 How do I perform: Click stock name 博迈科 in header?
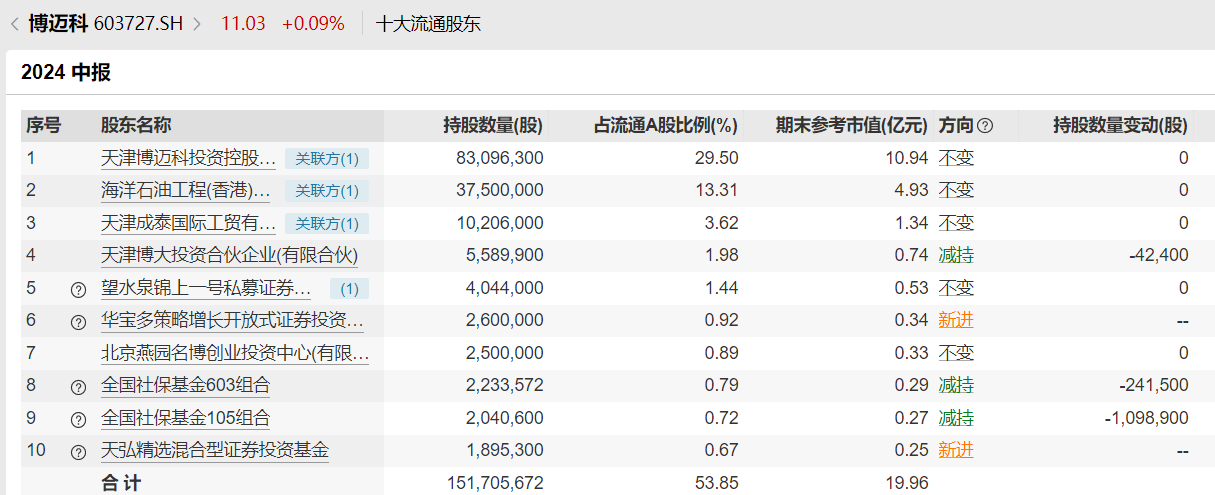(58, 23)
